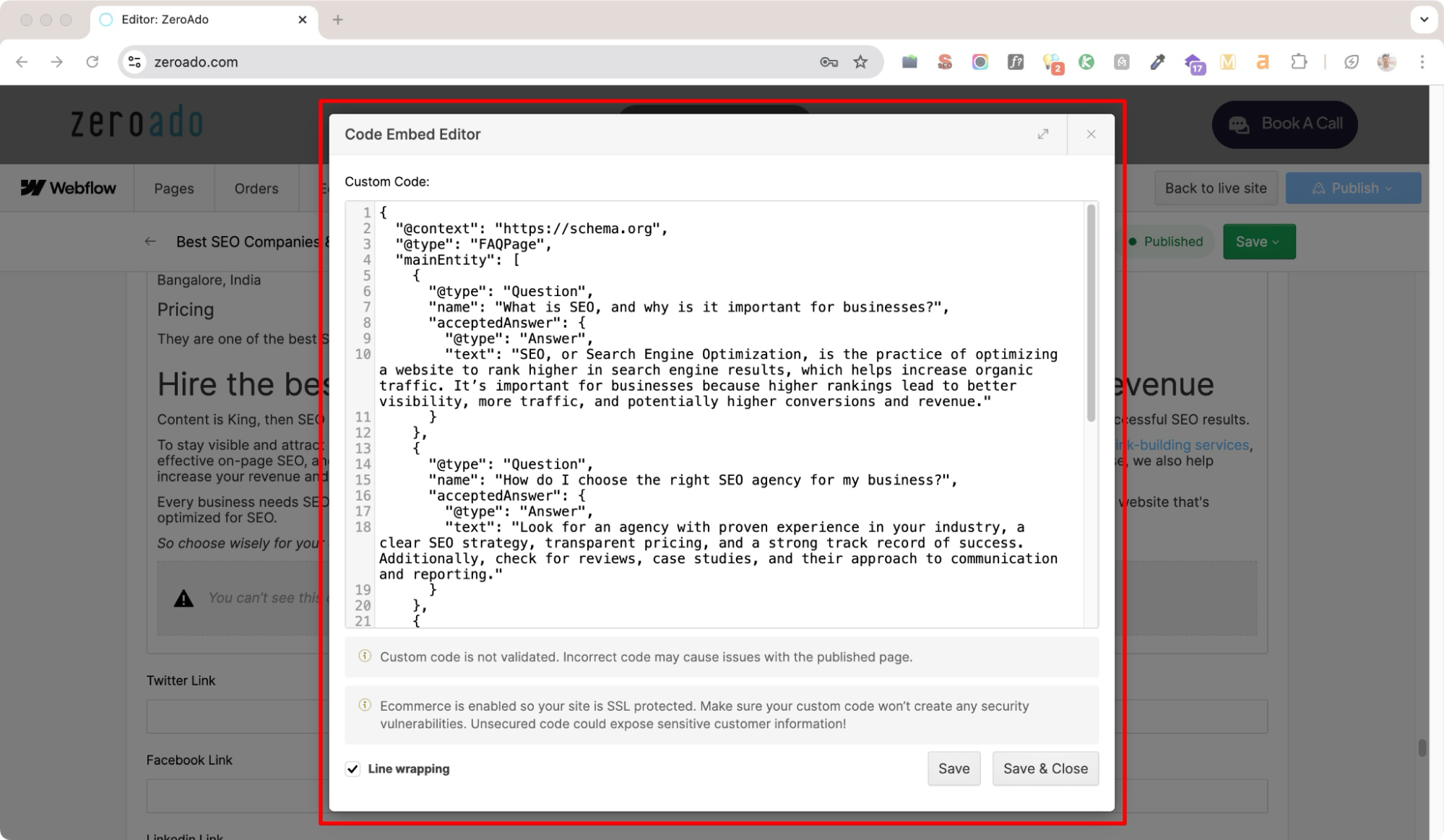The image size is (1444, 840).
Task: Click Back to live site
Action: [x=1215, y=188]
